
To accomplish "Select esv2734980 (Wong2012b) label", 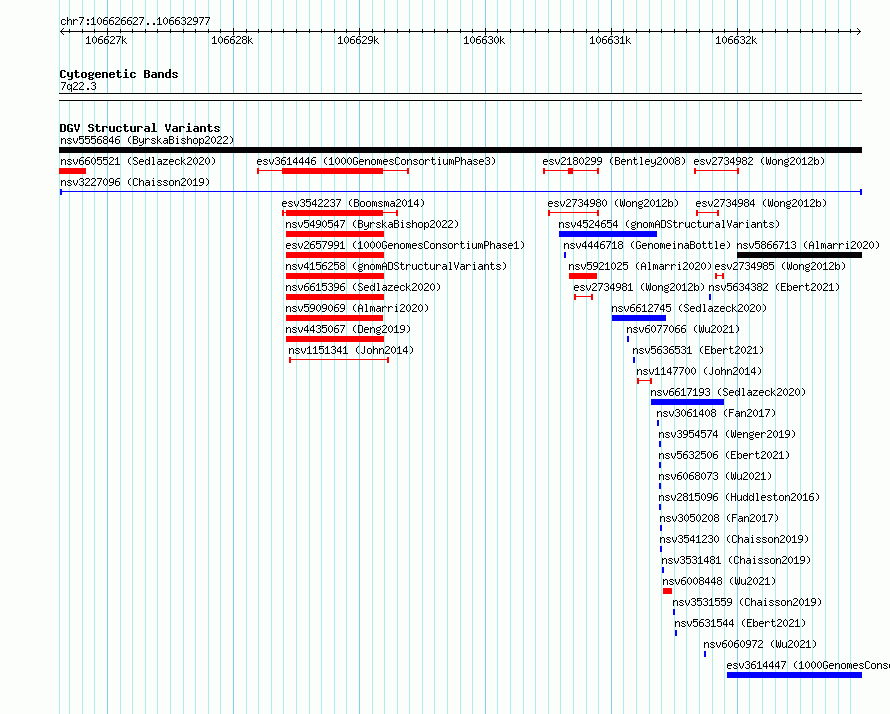I will click(613, 203).
